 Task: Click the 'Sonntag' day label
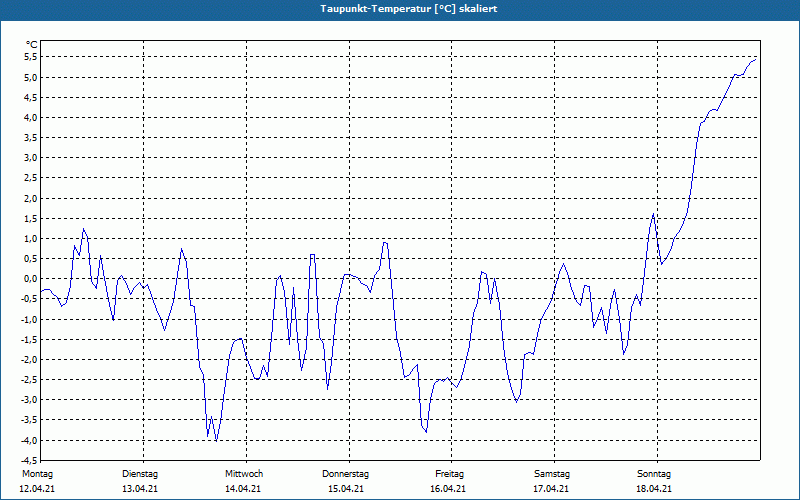point(654,474)
